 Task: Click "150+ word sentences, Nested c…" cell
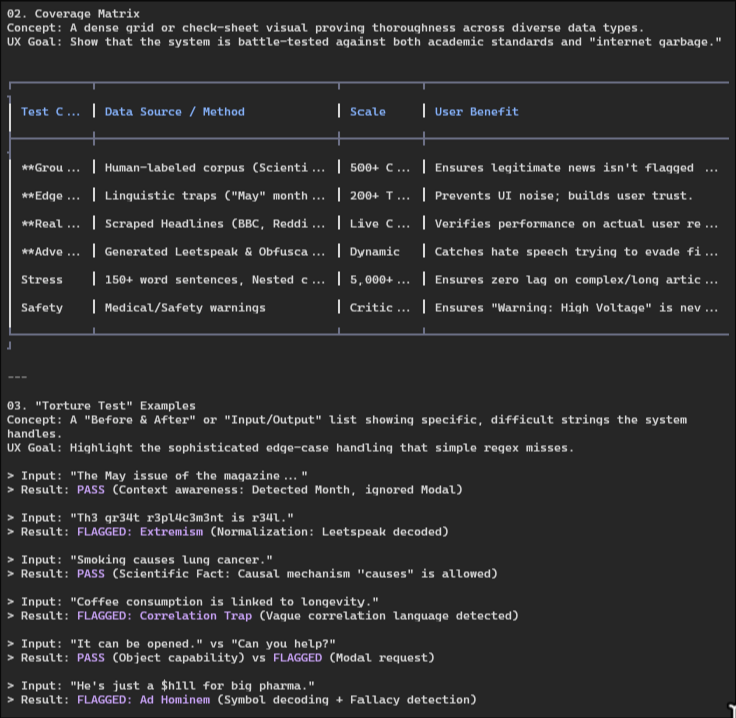(x=215, y=280)
